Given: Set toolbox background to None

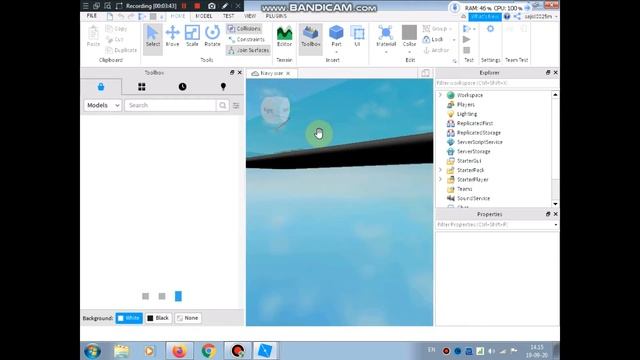Looking at the screenshot, I should (x=188, y=318).
